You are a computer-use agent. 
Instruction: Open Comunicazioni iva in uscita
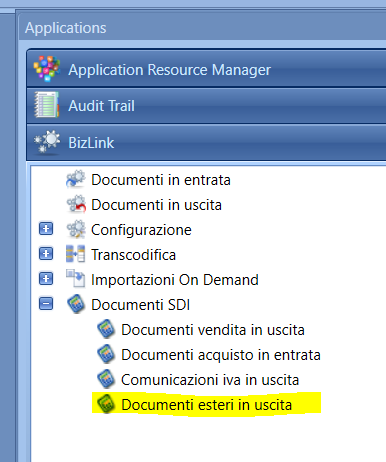210,380
